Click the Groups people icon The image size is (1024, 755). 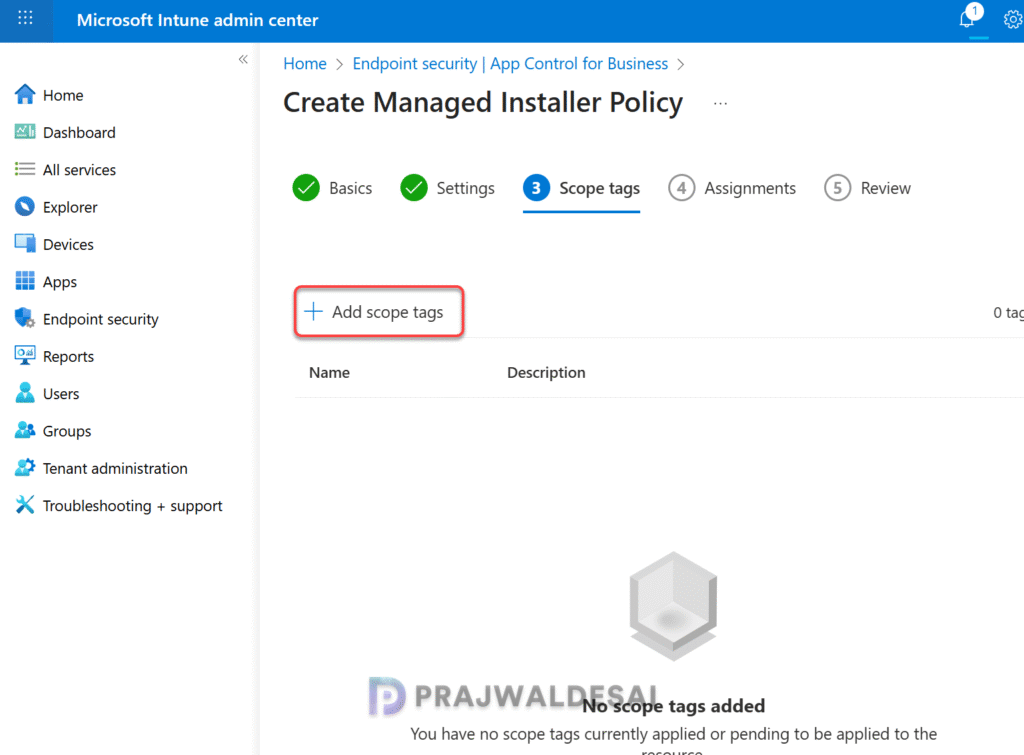click(x=25, y=430)
